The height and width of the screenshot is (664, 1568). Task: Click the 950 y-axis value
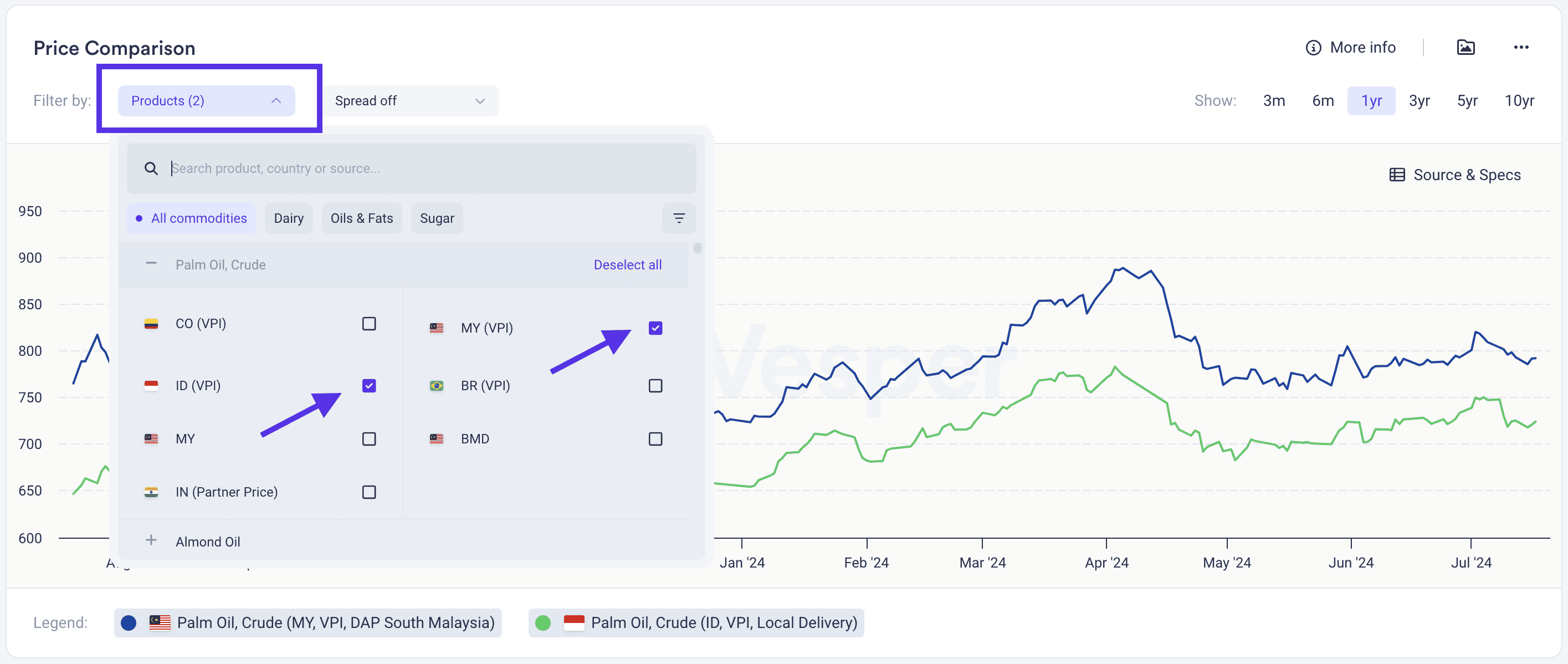(30, 211)
